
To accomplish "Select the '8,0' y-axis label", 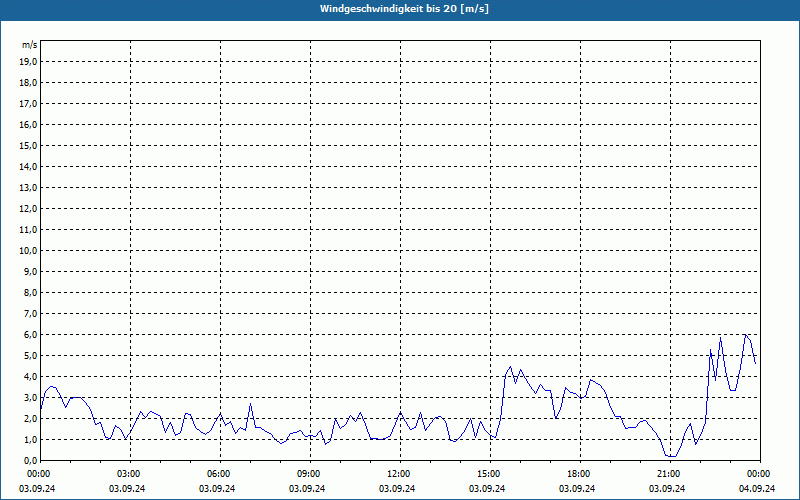I will pos(30,292).
